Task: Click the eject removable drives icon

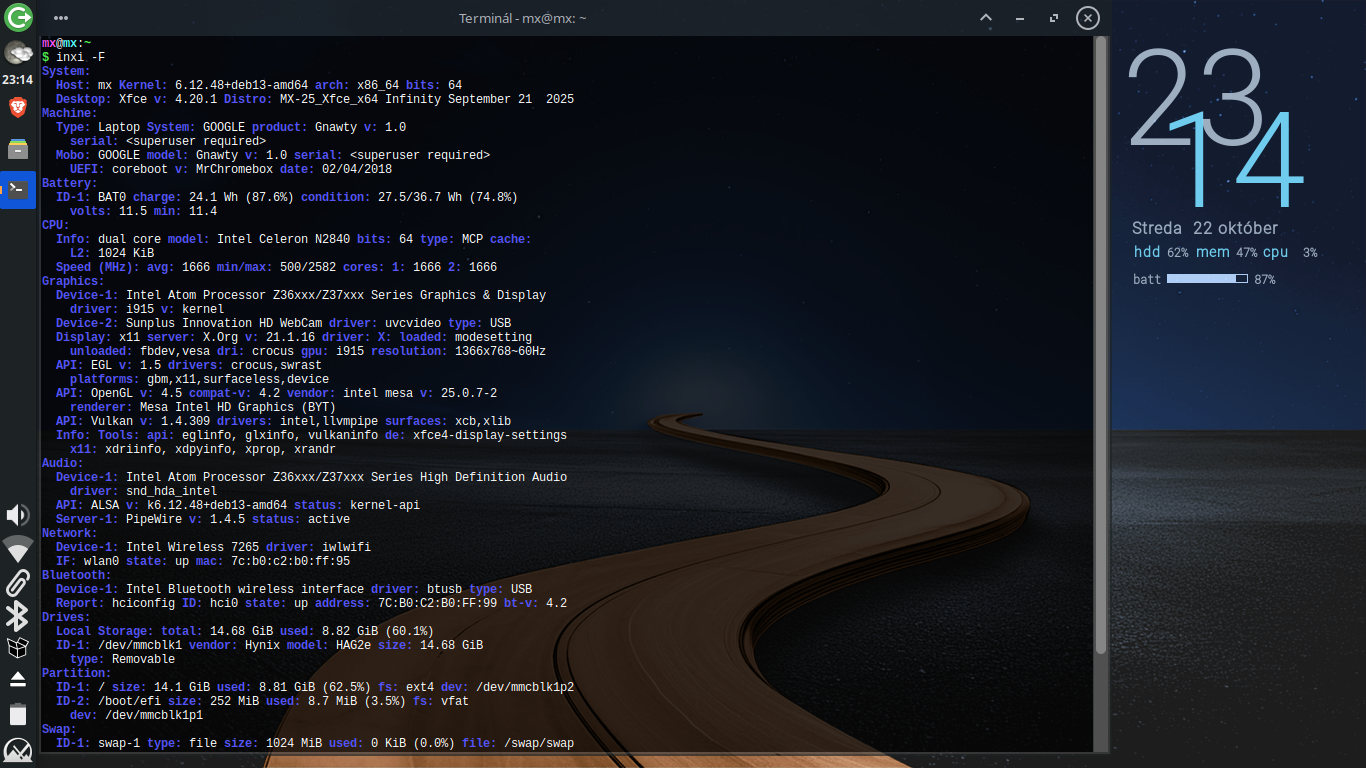Action: pos(18,680)
